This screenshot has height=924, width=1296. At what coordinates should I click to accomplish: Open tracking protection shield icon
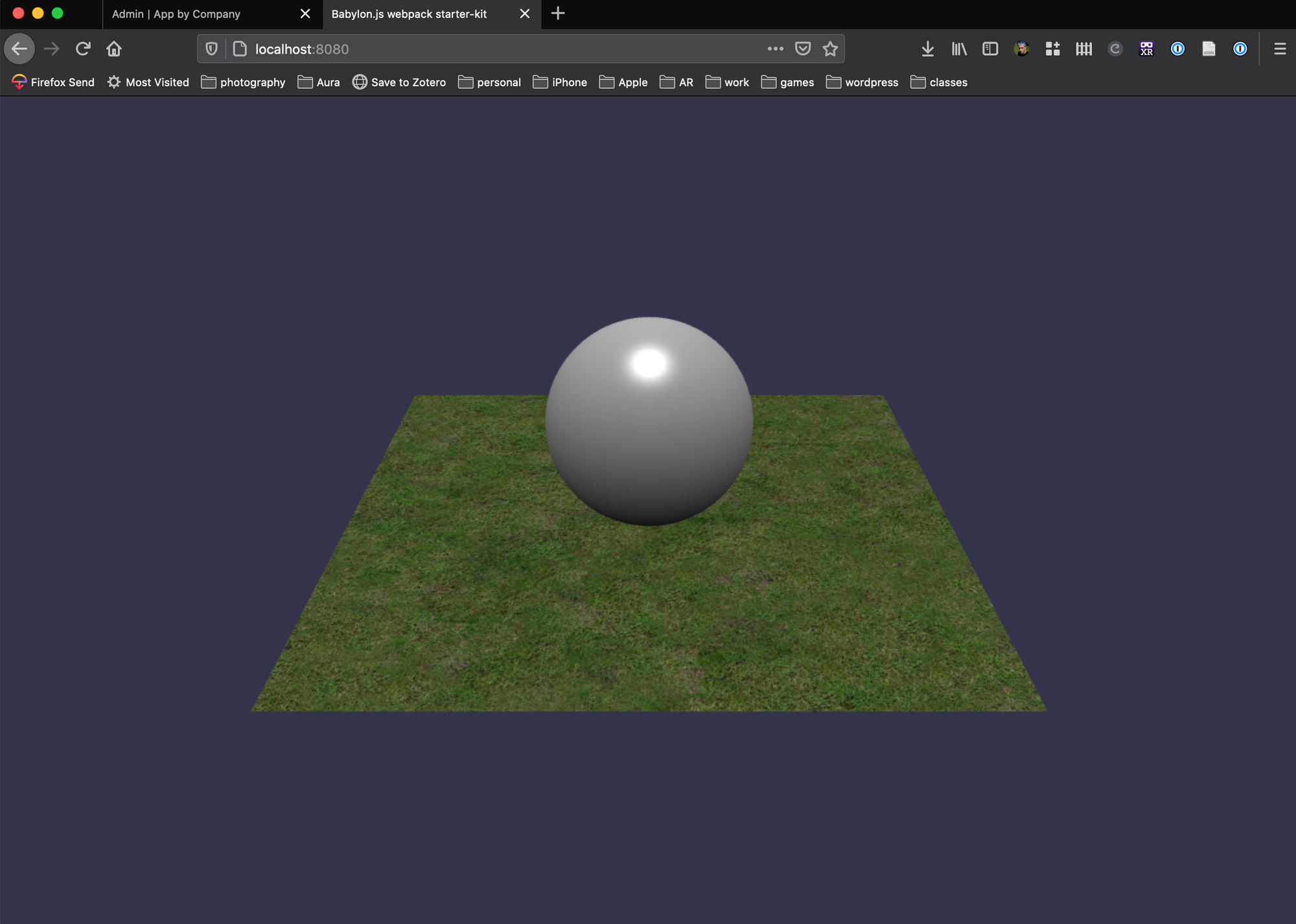pyautogui.click(x=211, y=49)
